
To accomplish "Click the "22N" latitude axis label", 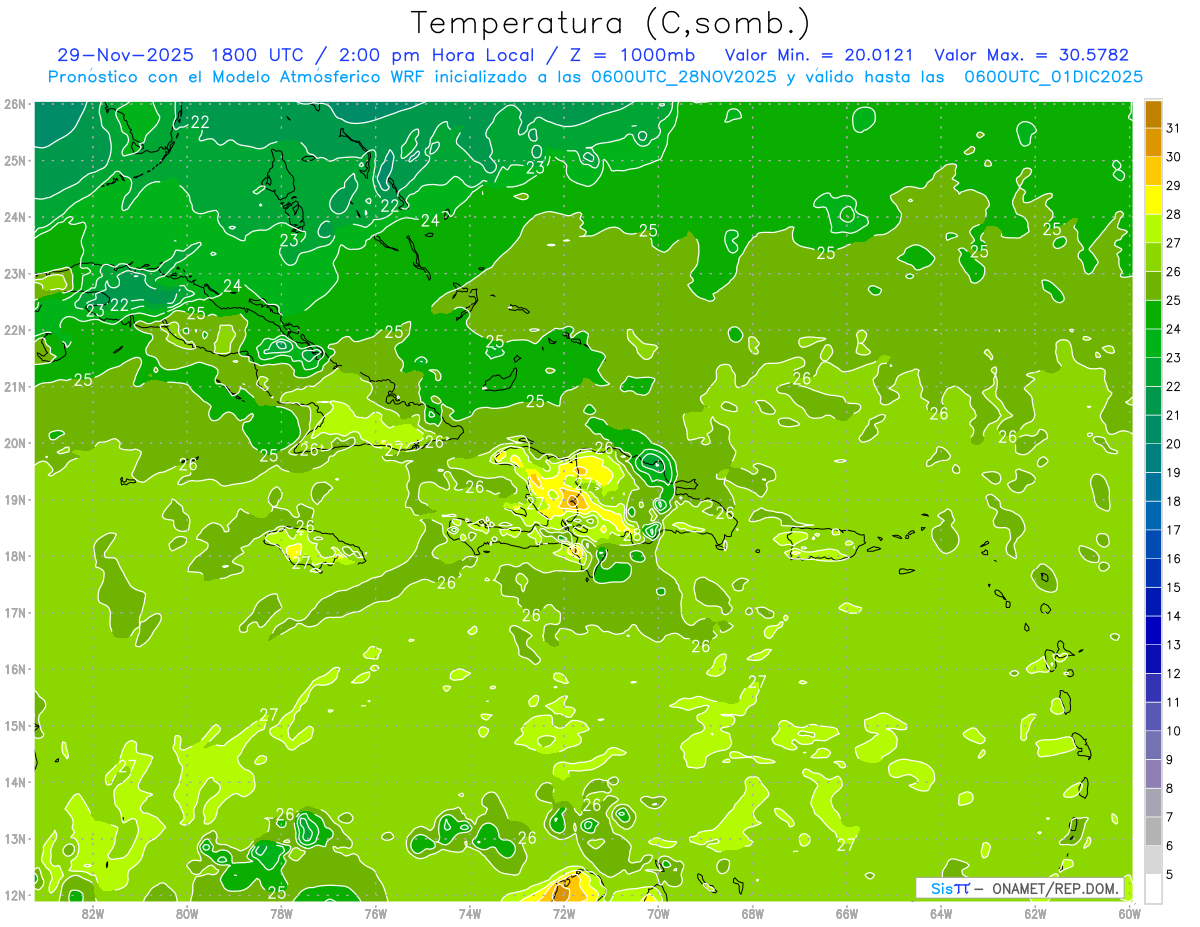I will click(x=14, y=330).
